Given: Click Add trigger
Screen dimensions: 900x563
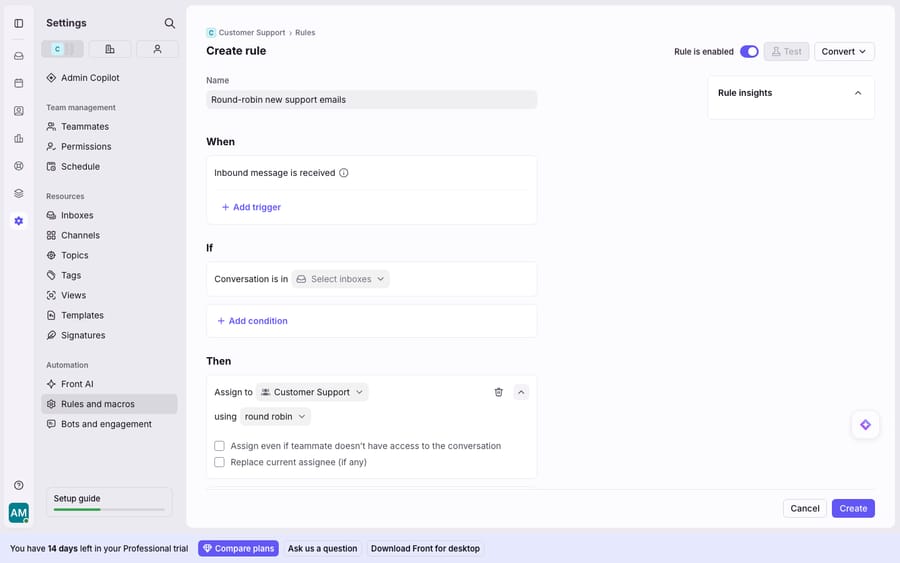Looking at the screenshot, I should [251, 207].
